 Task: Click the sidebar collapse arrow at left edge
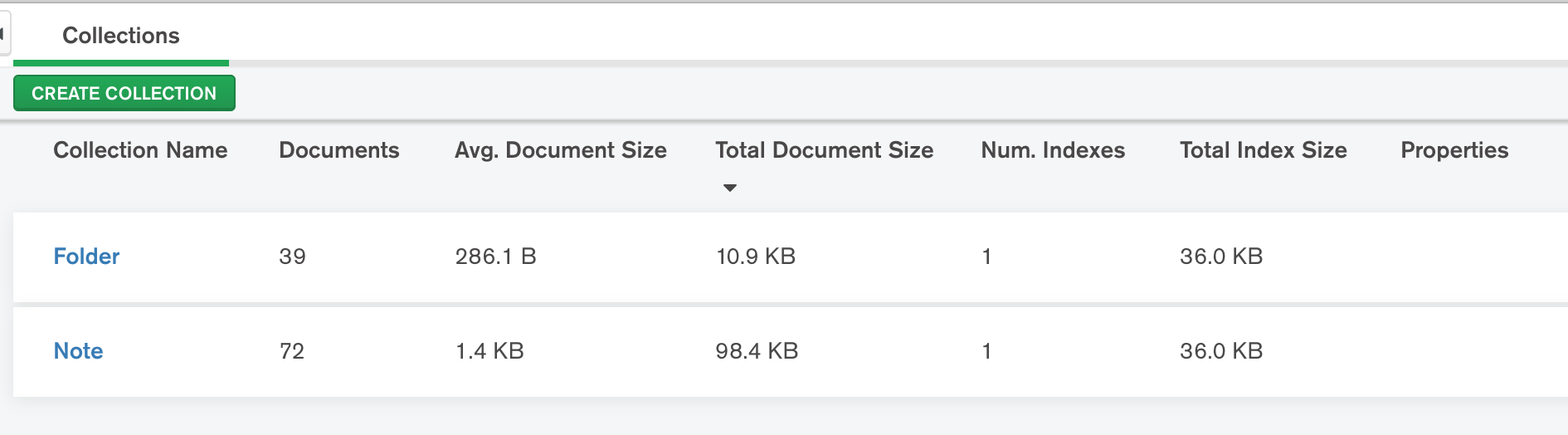3,35
